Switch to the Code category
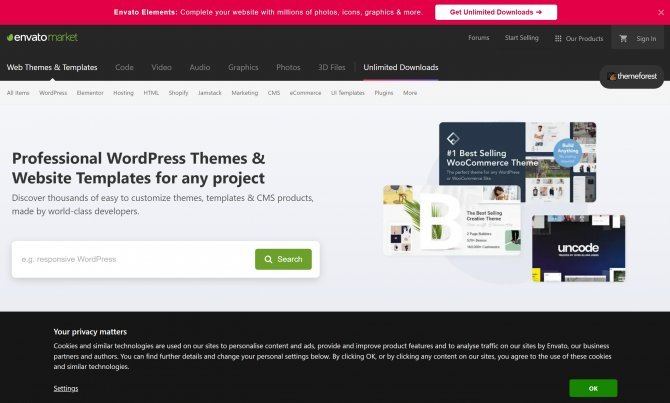The width and height of the screenshot is (670, 403). [124, 67]
